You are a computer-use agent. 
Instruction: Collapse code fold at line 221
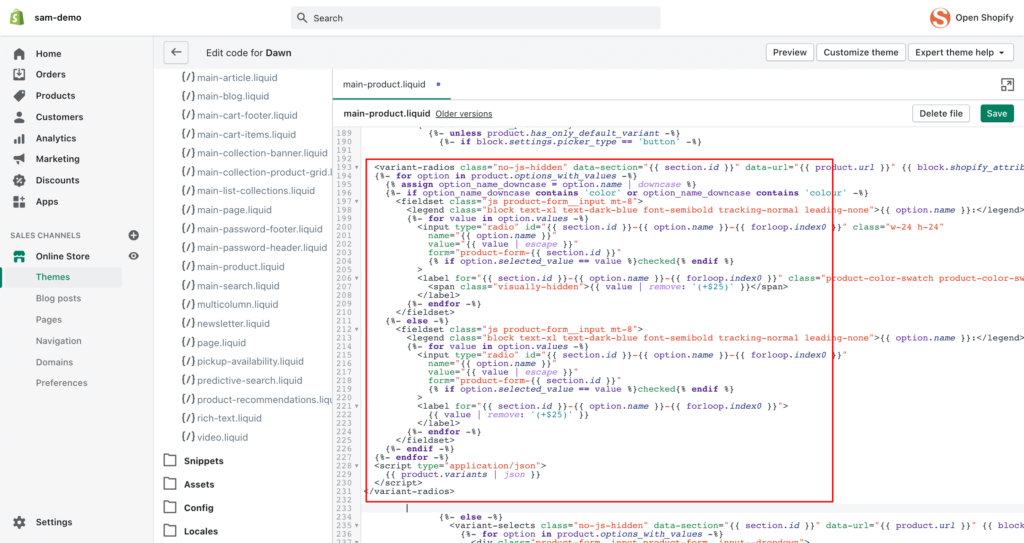point(357,406)
